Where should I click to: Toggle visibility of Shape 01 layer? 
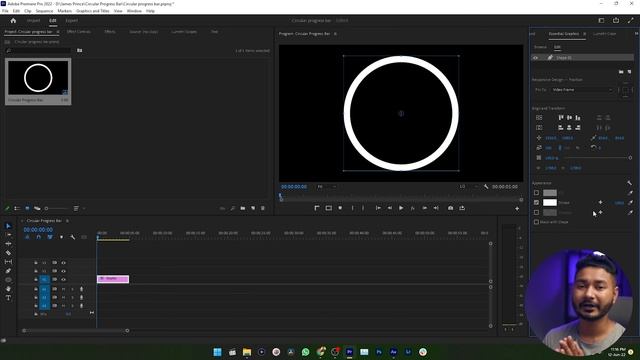tap(535, 58)
